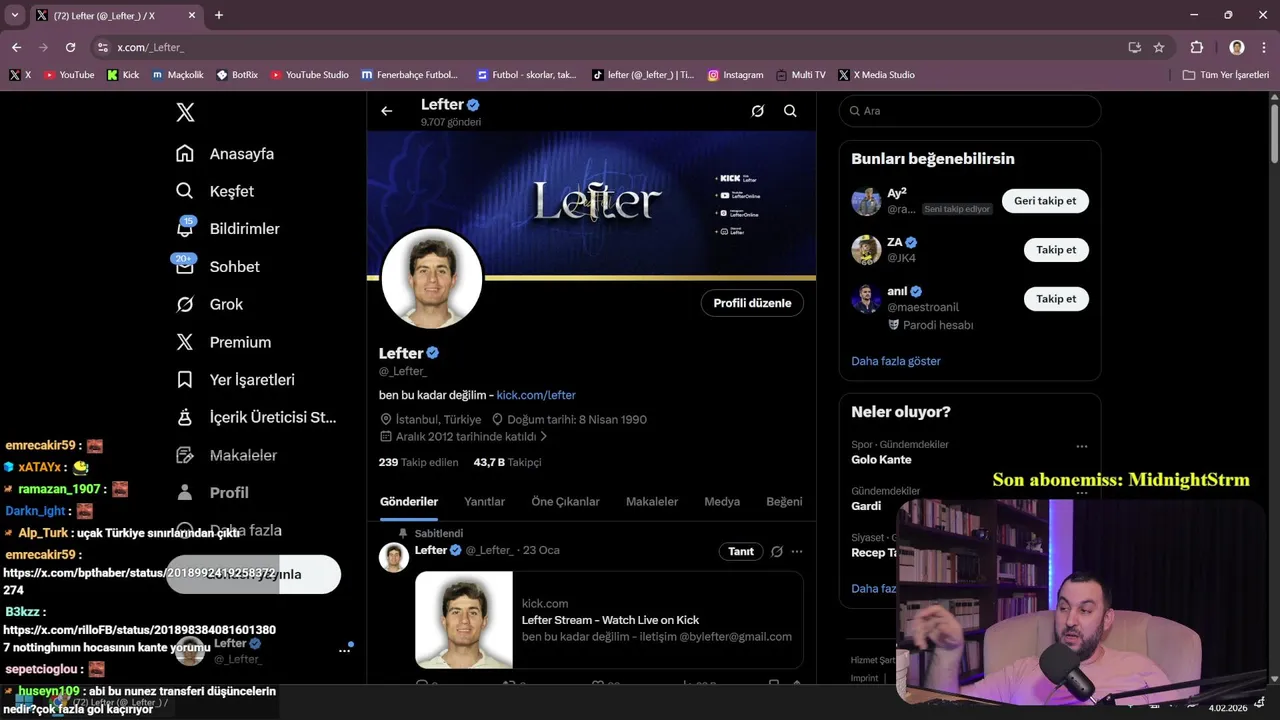Open Lefter Stream kick.com card

(609, 620)
